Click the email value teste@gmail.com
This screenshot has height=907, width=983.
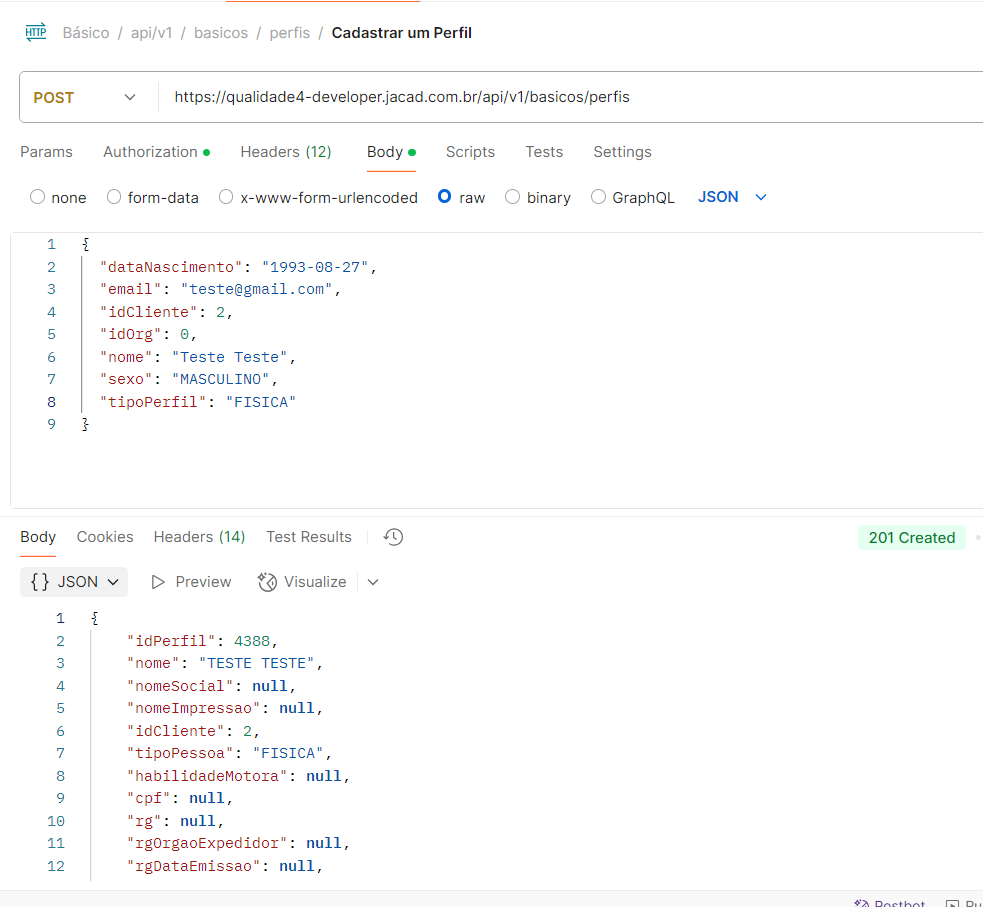pos(256,289)
